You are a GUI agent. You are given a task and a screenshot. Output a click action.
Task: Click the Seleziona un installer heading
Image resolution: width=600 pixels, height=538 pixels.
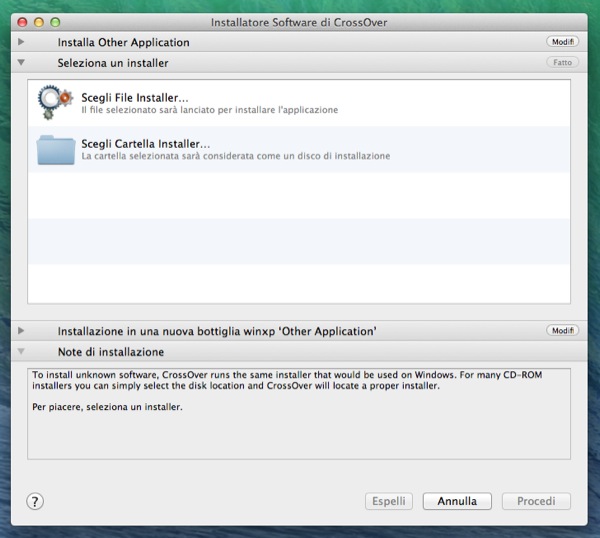tap(113, 63)
